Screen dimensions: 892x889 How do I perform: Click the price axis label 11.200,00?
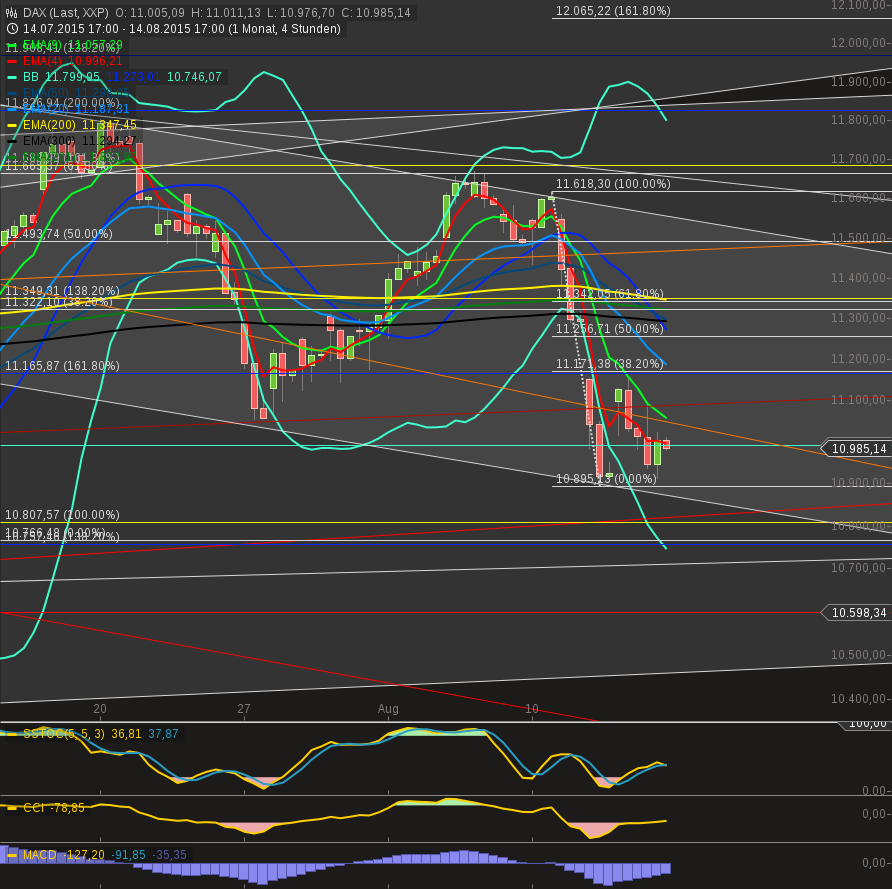point(860,359)
